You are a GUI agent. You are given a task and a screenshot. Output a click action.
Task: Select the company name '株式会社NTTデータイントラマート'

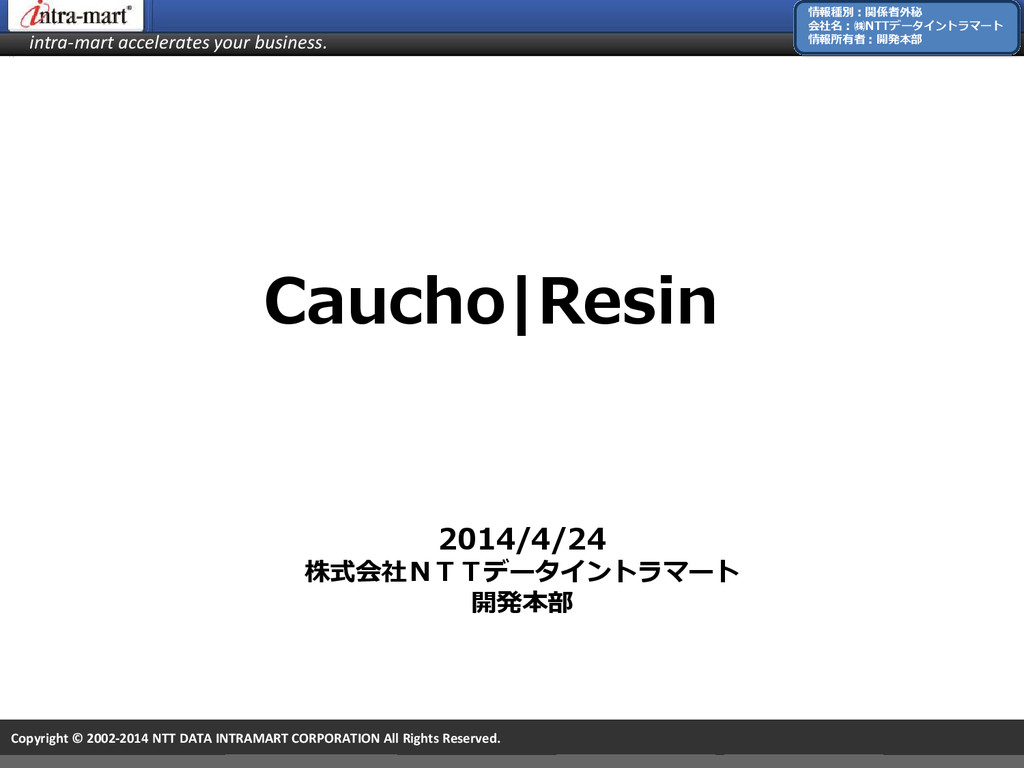point(522,571)
